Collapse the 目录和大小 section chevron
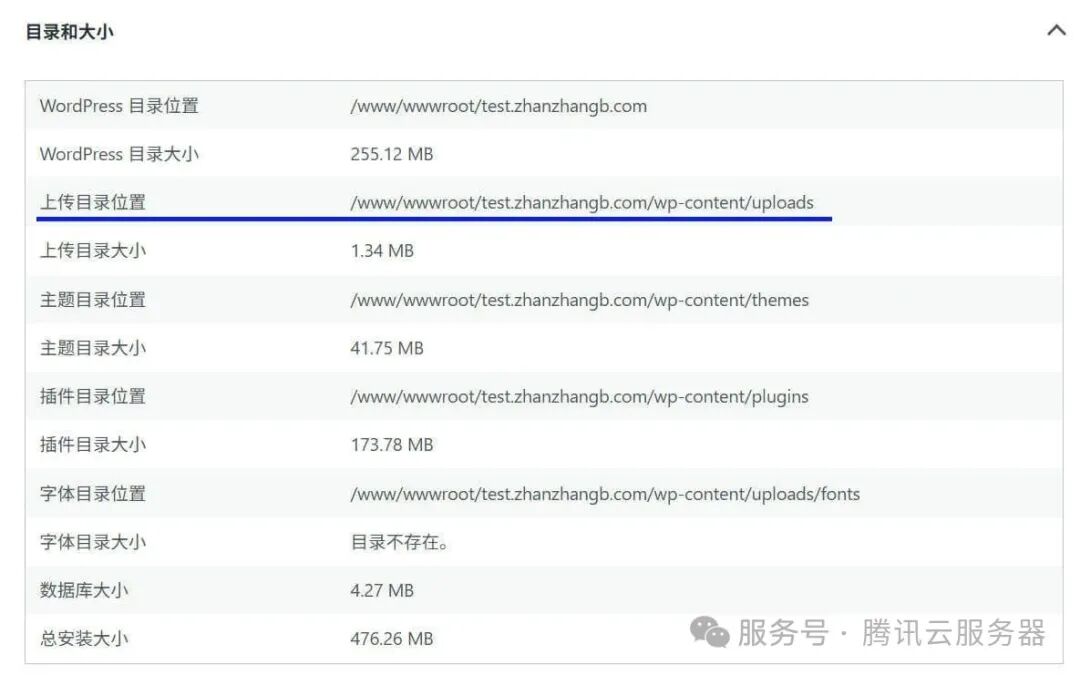The height and width of the screenshot is (675, 1080). (x=1056, y=31)
